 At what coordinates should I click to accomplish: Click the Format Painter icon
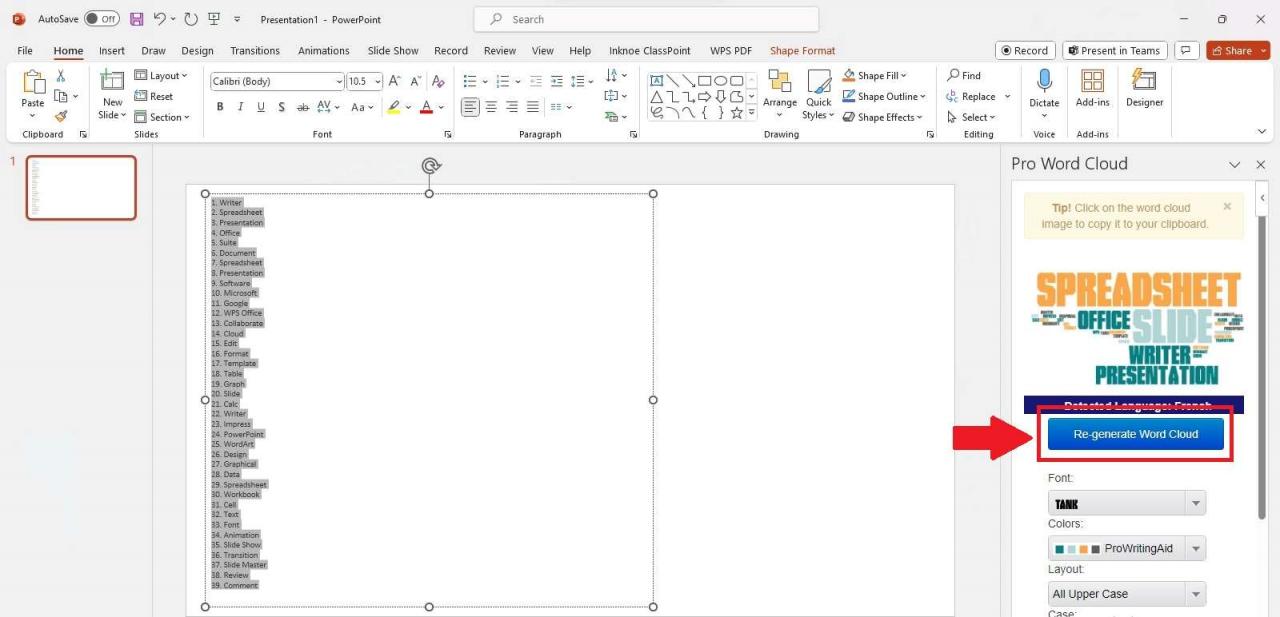[x=61, y=117]
